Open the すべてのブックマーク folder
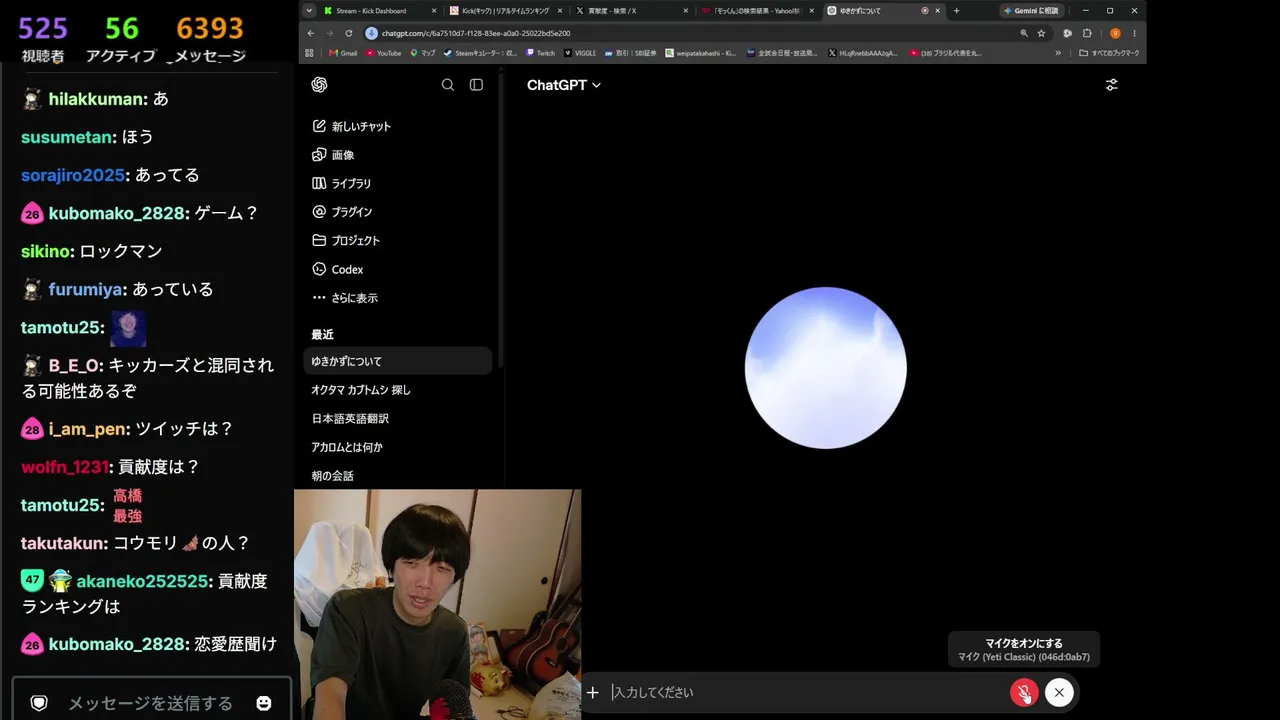 coord(1110,53)
